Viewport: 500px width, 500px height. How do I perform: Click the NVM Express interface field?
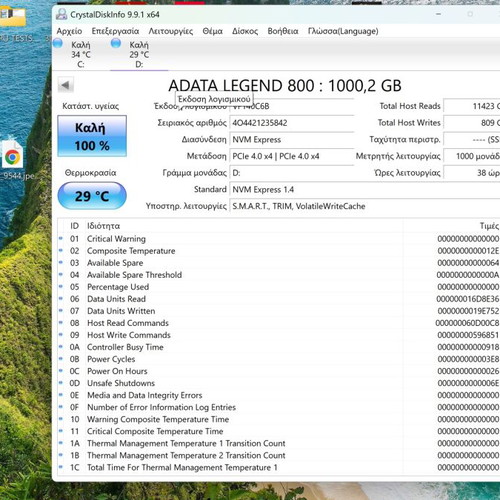[292, 140]
